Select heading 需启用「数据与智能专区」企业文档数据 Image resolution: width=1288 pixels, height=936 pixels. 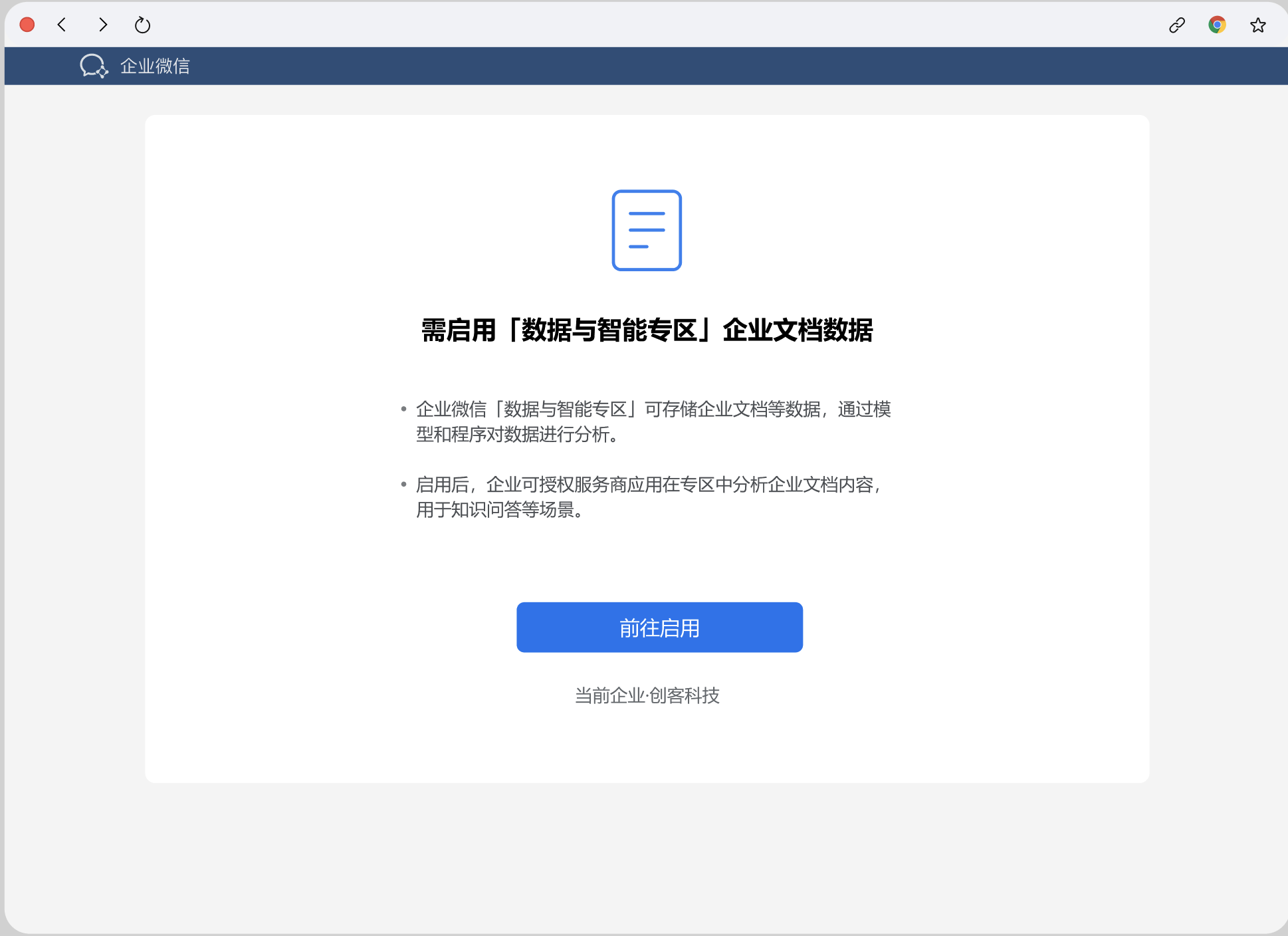pyautogui.click(x=647, y=330)
